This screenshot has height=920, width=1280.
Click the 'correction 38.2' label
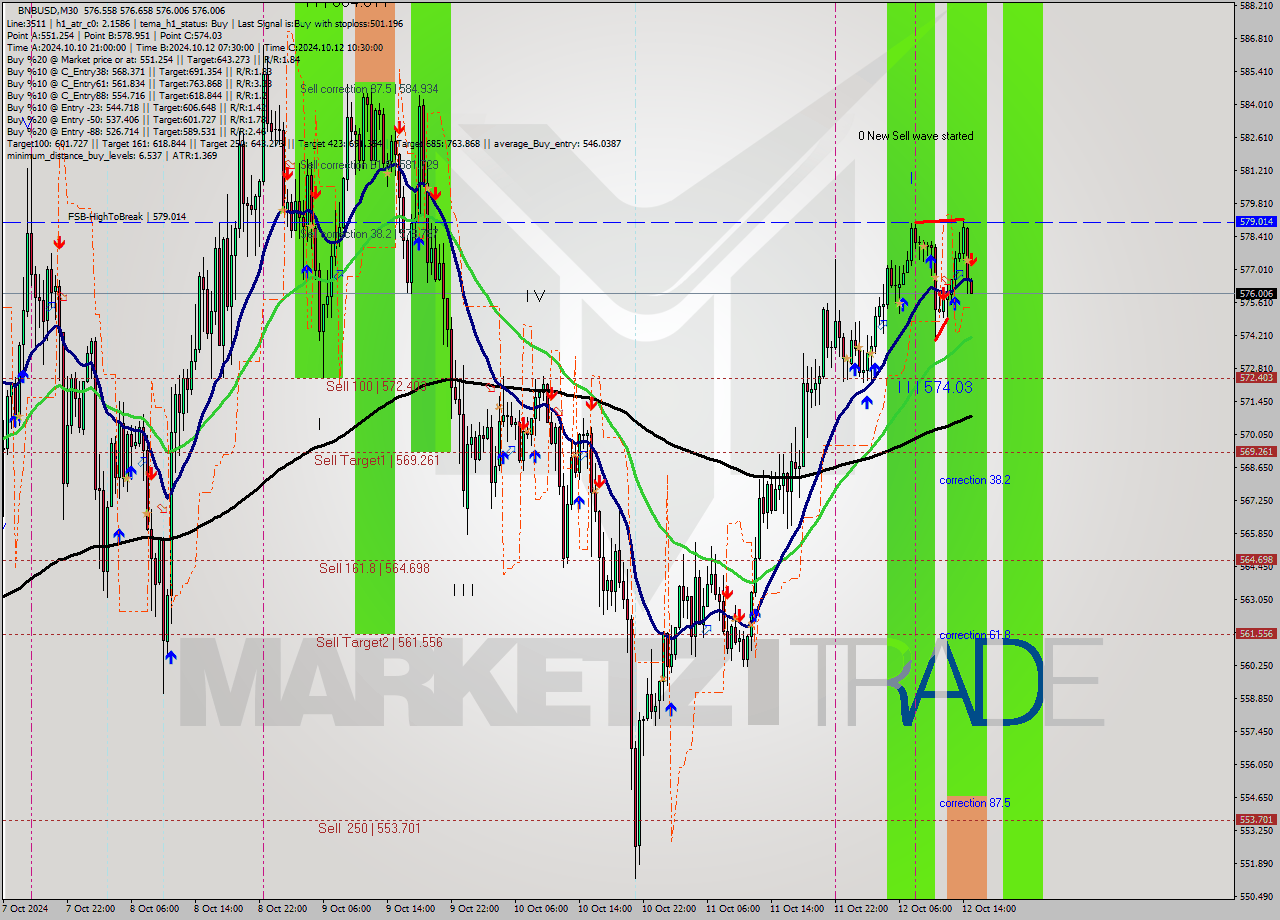[x=975, y=480]
